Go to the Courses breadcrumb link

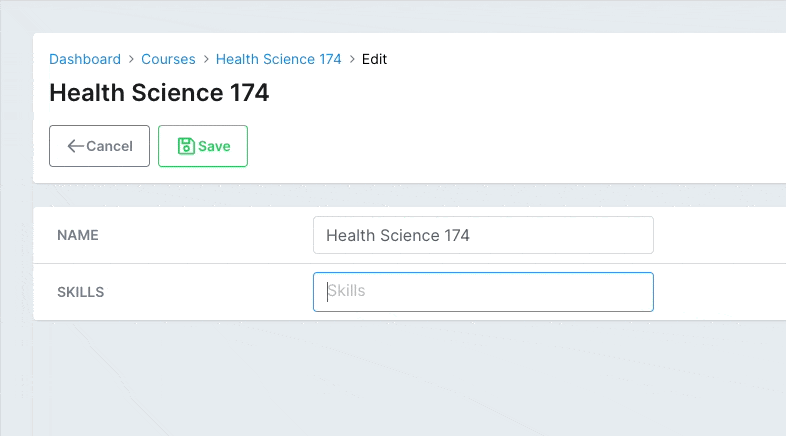[x=168, y=59]
